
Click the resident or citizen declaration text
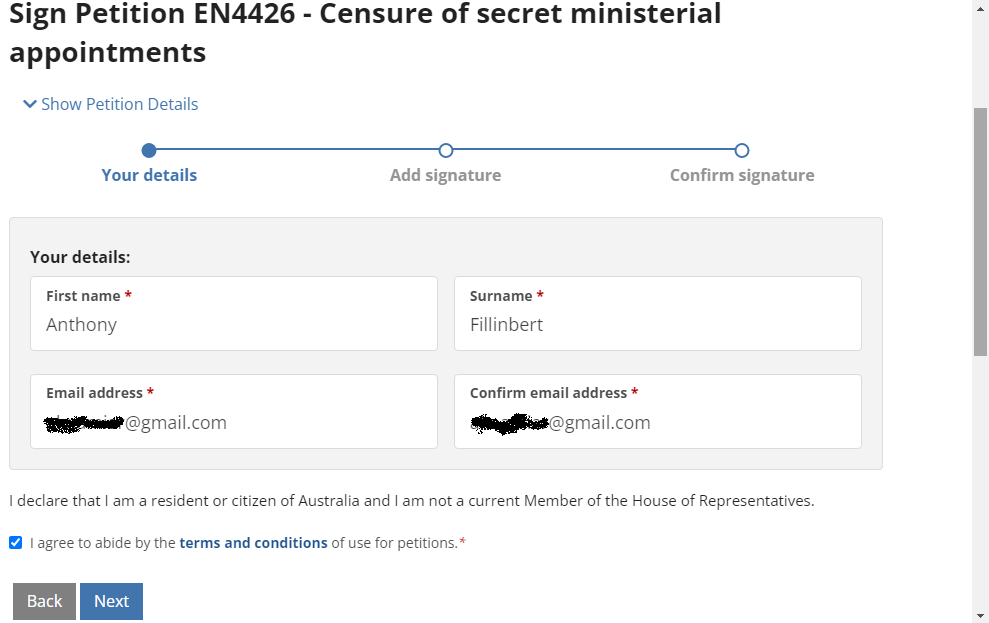411,500
